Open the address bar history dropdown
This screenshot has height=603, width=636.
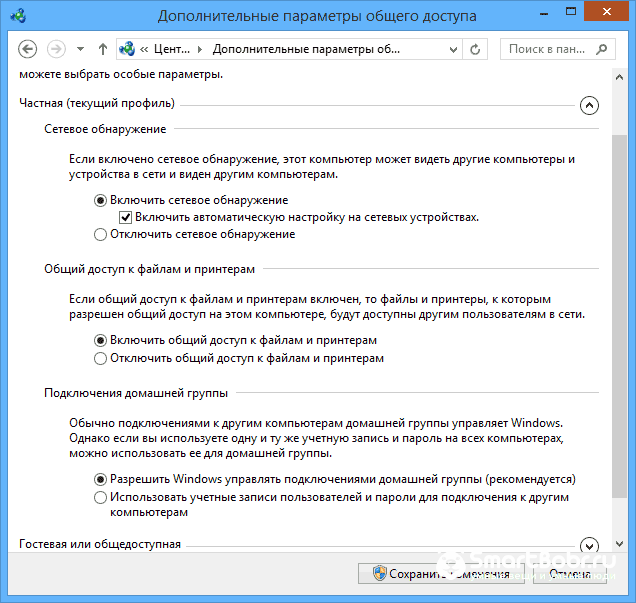(452, 49)
